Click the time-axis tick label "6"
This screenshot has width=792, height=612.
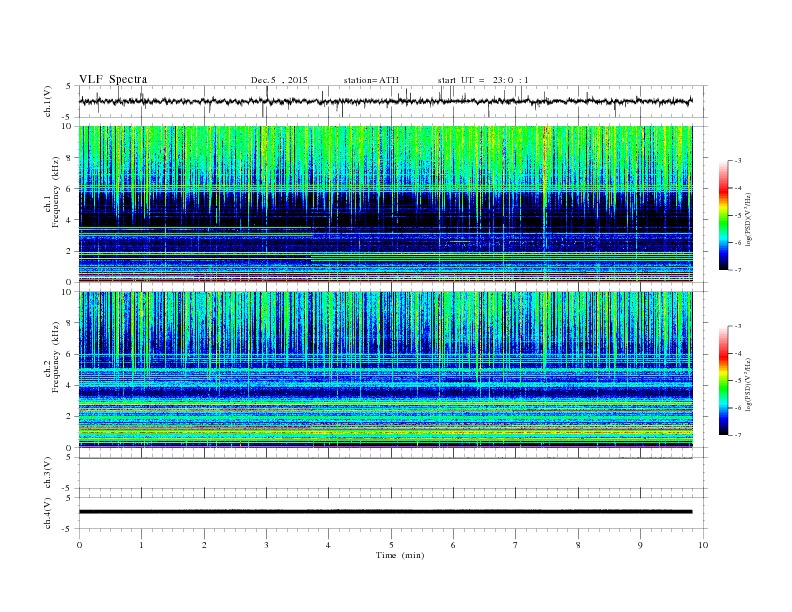pos(453,545)
